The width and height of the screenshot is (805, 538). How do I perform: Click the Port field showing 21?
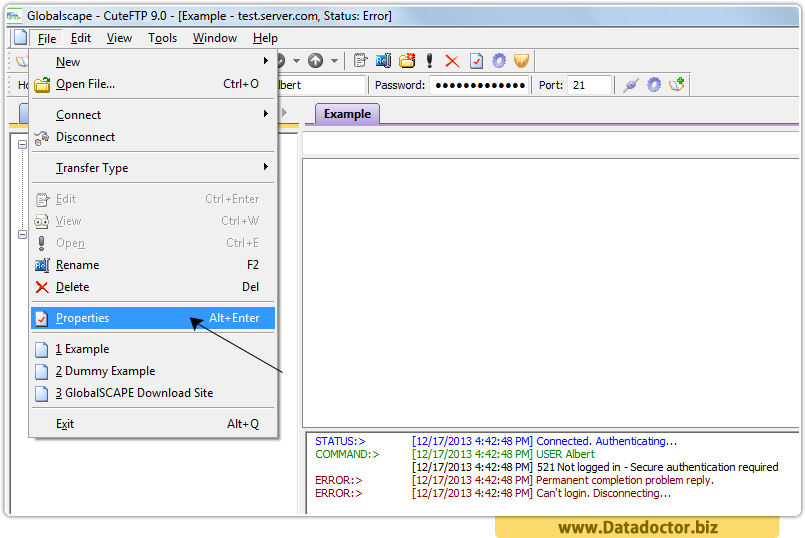590,85
